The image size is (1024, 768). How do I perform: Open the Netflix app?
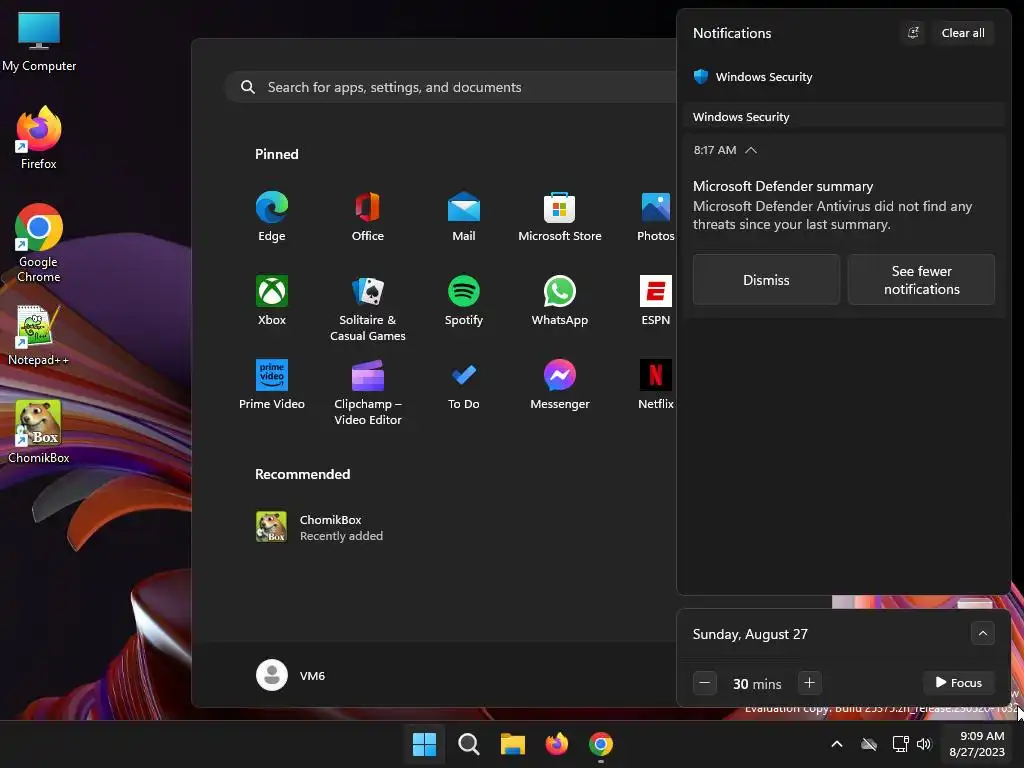click(x=656, y=385)
